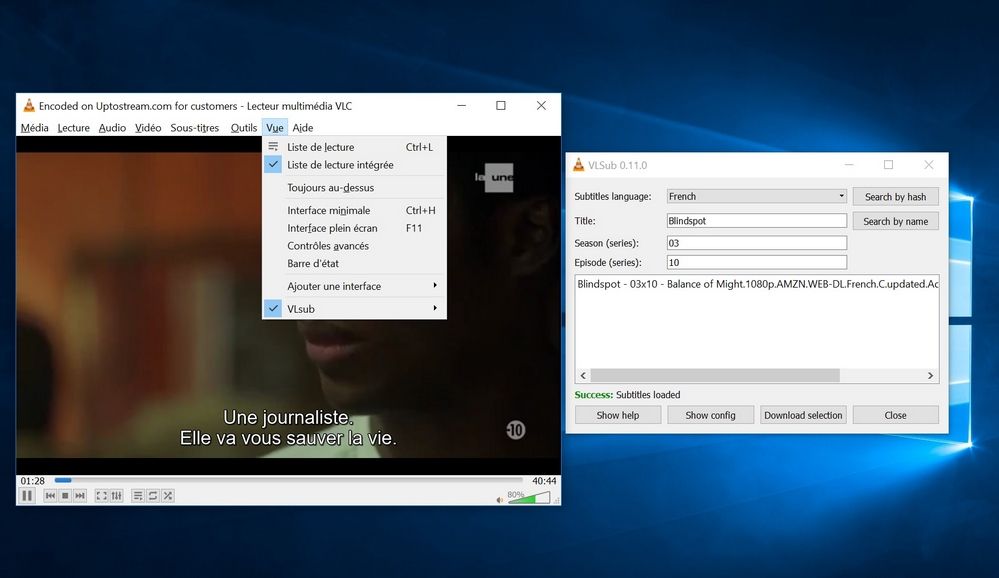Mute audio using the speaker icon

pos(500,500)
